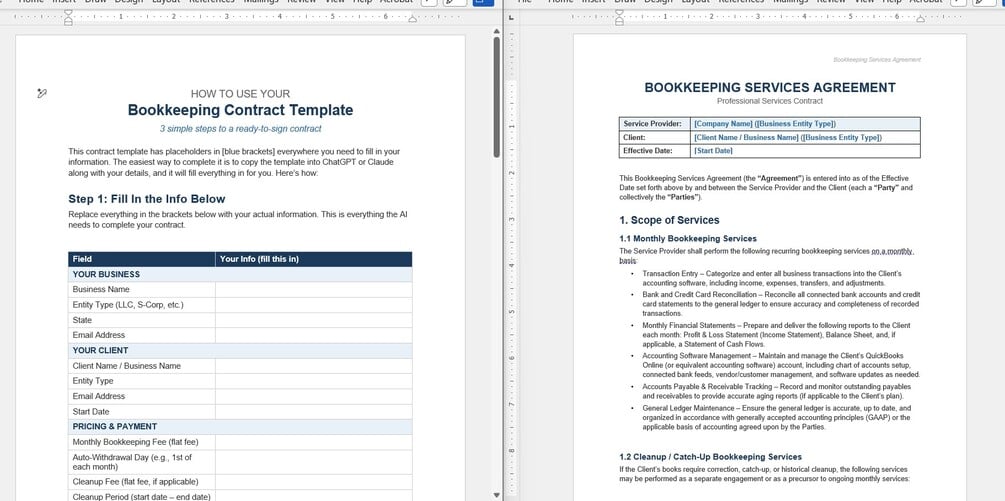Click 'Entity Type (LLC, S-Corp, etc.)' cell

click(x=142, y=305)
